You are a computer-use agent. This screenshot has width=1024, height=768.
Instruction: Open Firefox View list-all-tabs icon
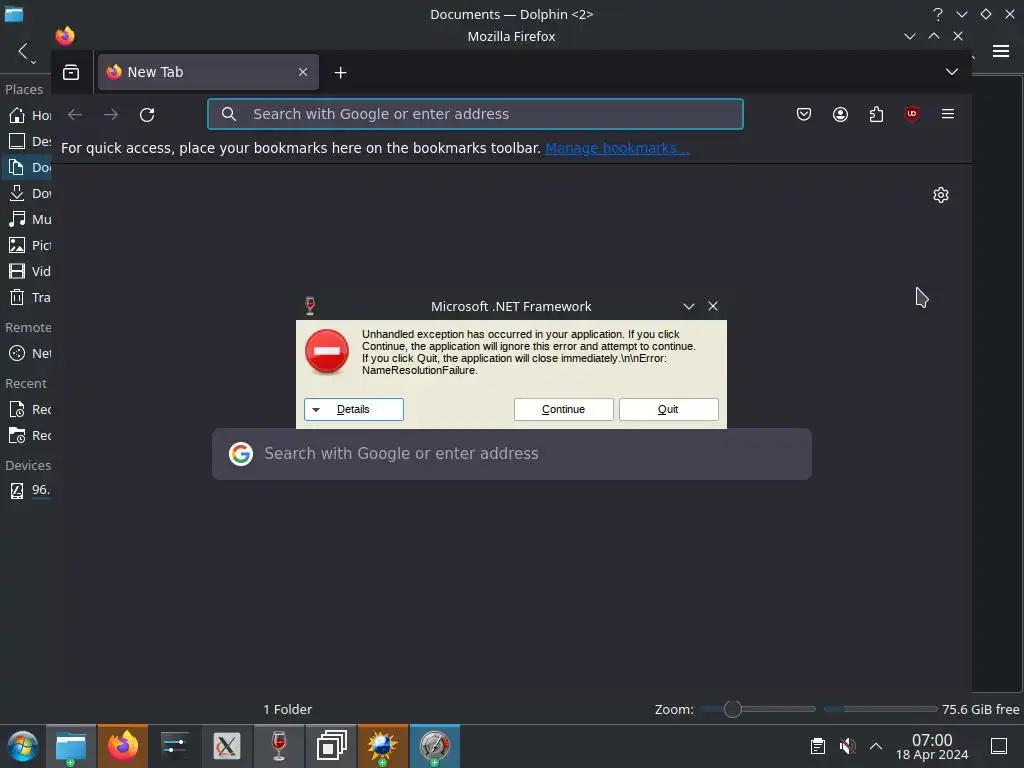click(x=71, y=72)
